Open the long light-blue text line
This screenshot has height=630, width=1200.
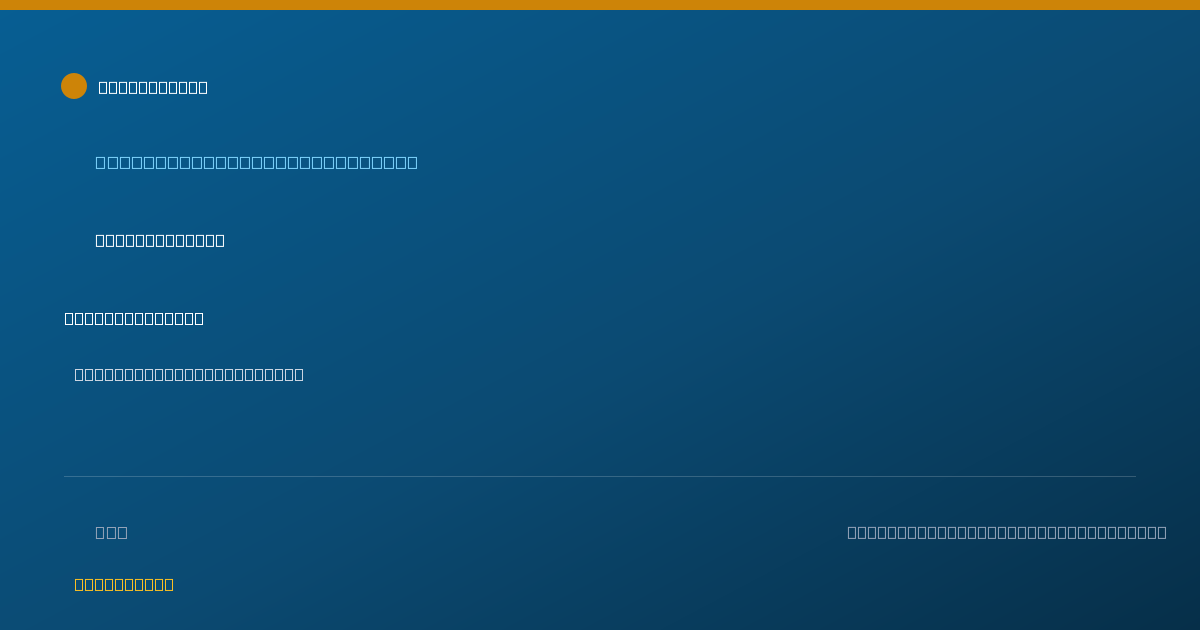[x=256, y=162]
